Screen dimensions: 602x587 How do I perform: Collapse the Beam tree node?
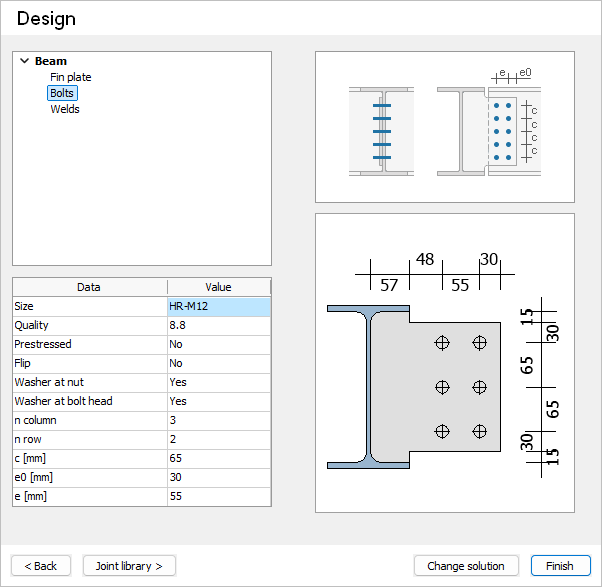[25, 61]
